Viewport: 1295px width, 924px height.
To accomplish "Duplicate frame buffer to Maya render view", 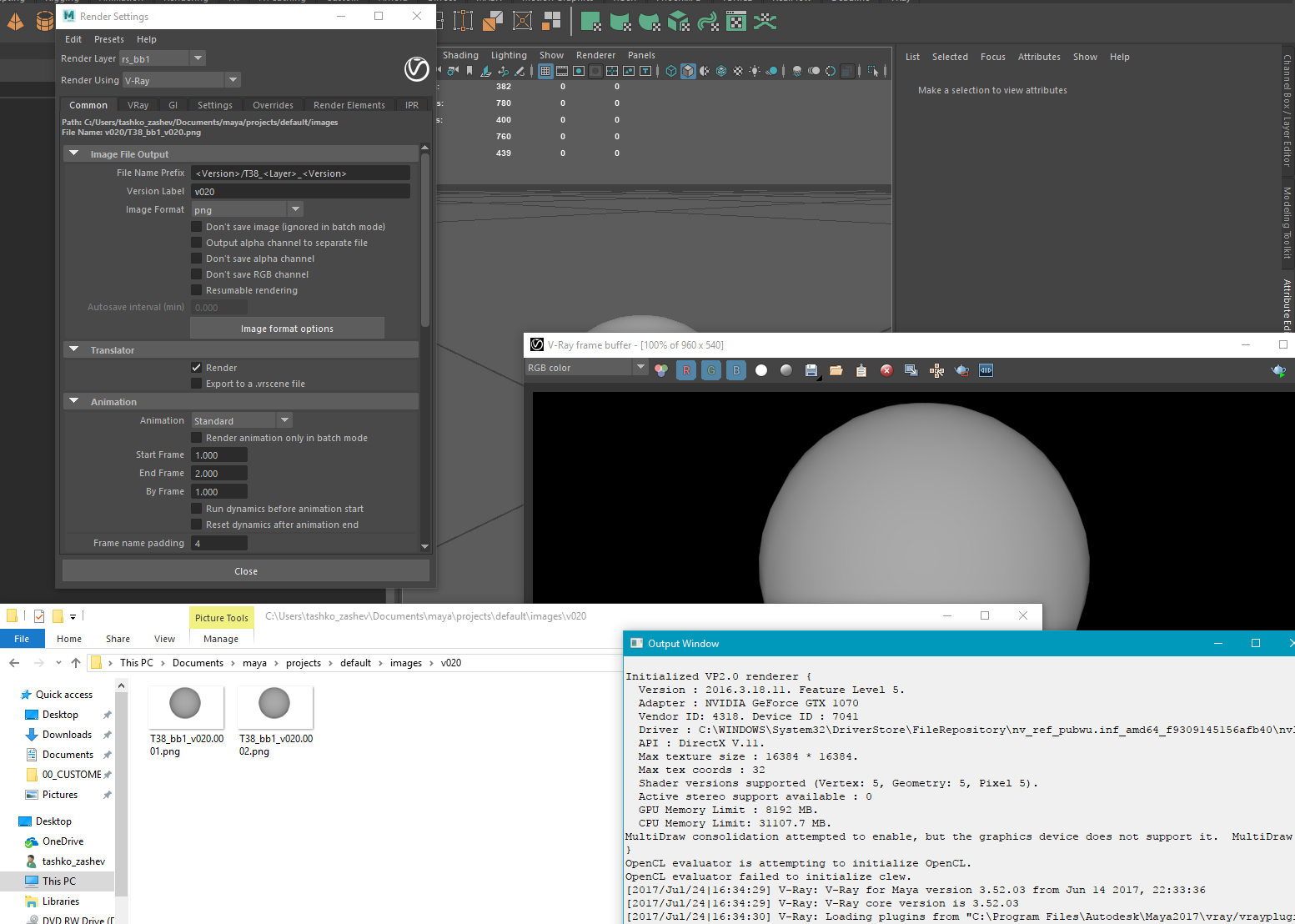I will click(x=911, y=370).
